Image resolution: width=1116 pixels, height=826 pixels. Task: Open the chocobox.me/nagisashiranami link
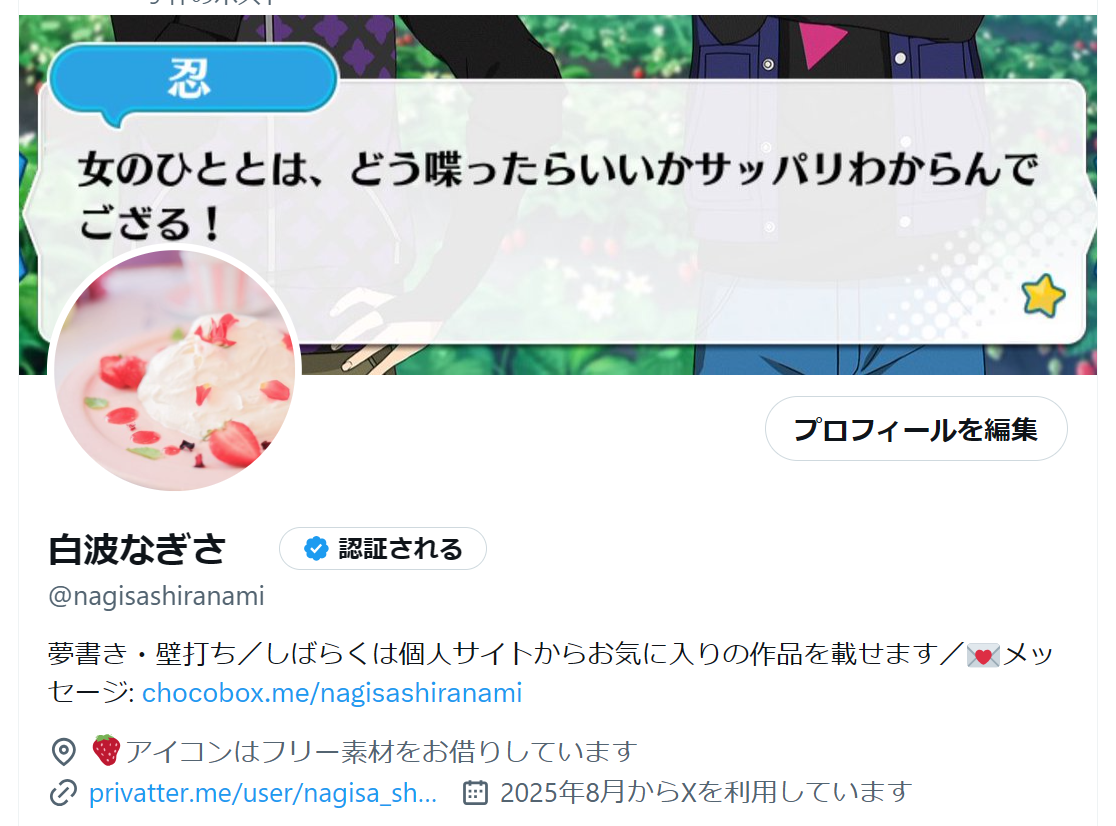coord(332,693)
